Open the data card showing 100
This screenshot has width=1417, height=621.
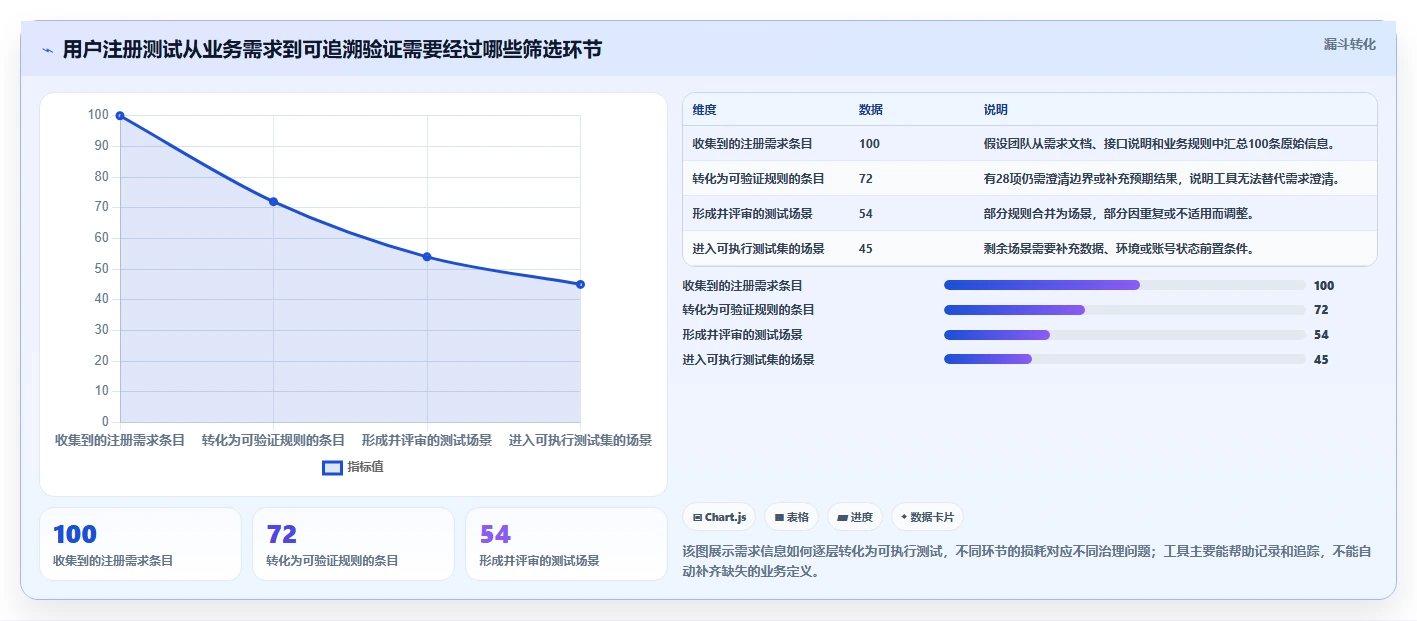click(x=140, y=544)
